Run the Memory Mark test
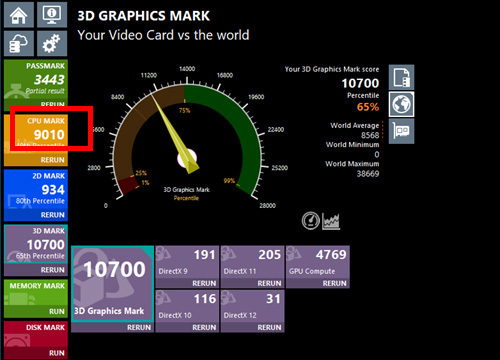Viewport: 500px width, 360px height. tap(57, 312)
